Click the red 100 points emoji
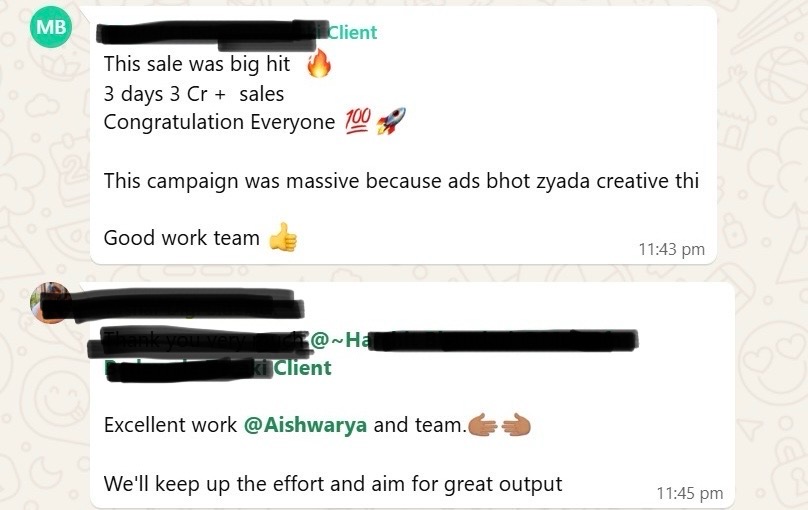The width and height of the screenshot is (808, 510). coord(358,122)
